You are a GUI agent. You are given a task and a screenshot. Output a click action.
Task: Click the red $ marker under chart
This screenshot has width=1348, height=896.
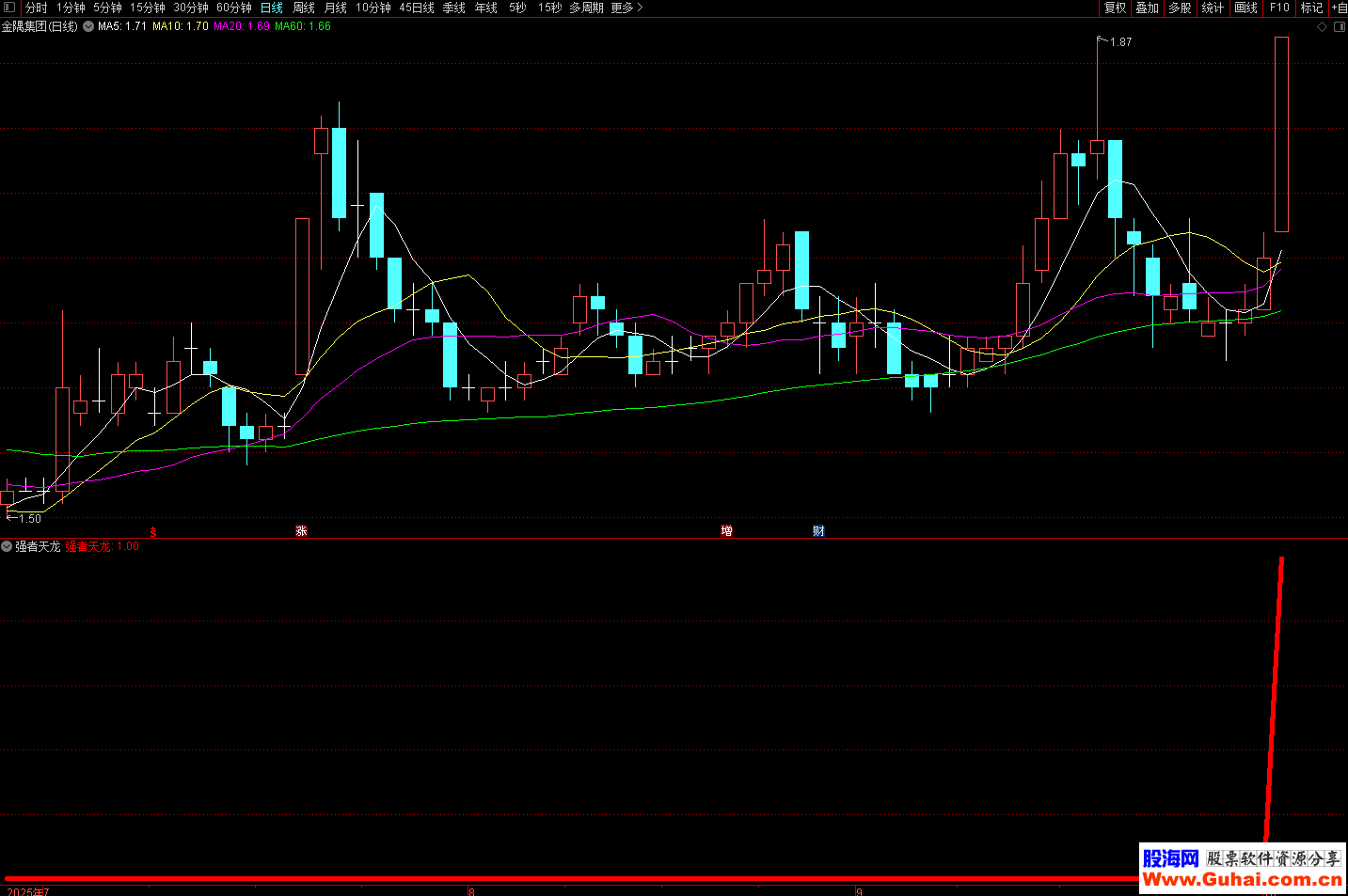tap(153, 532)
